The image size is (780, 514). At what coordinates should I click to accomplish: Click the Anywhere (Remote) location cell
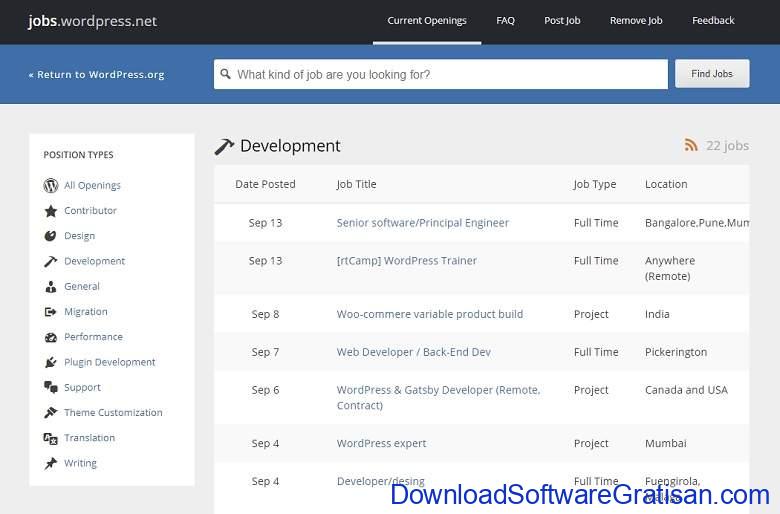coord(670,268)
